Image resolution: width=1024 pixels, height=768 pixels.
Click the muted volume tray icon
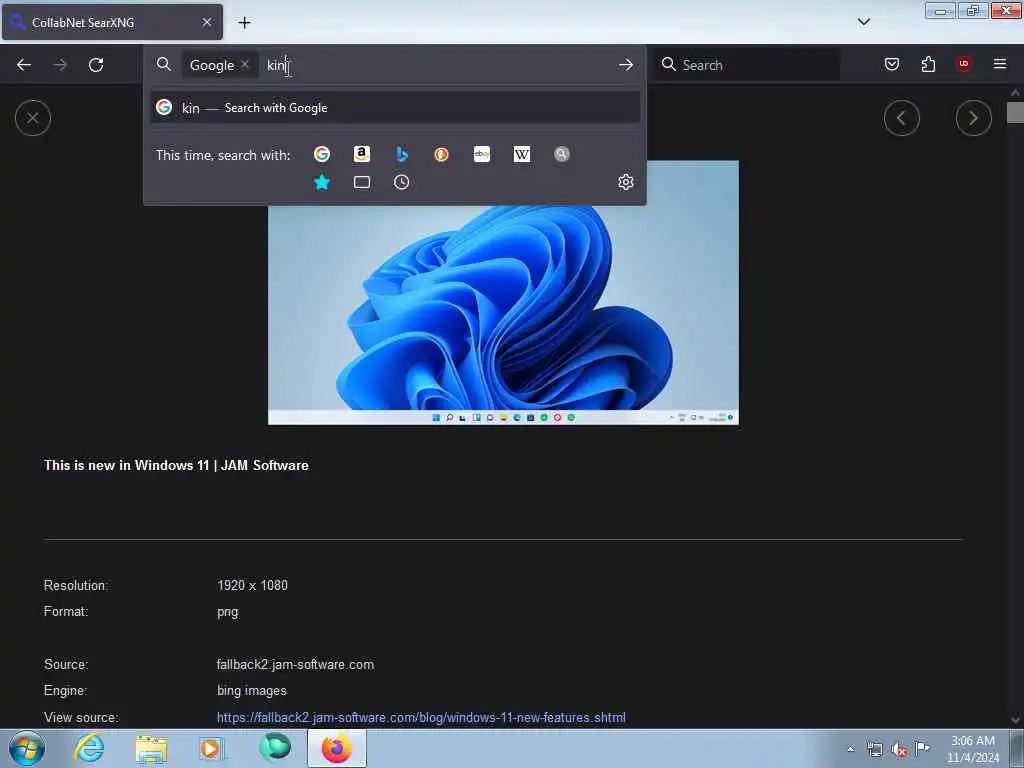[x=899, y=750]
